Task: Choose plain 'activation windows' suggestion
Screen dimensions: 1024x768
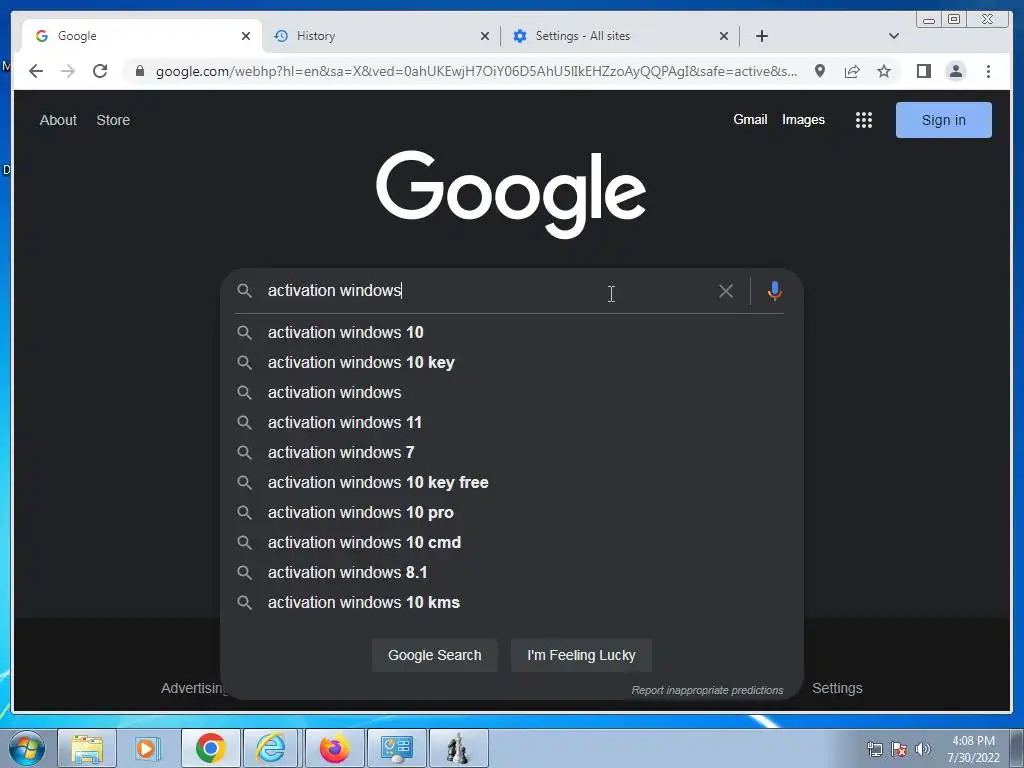Action: coord(511,392)
